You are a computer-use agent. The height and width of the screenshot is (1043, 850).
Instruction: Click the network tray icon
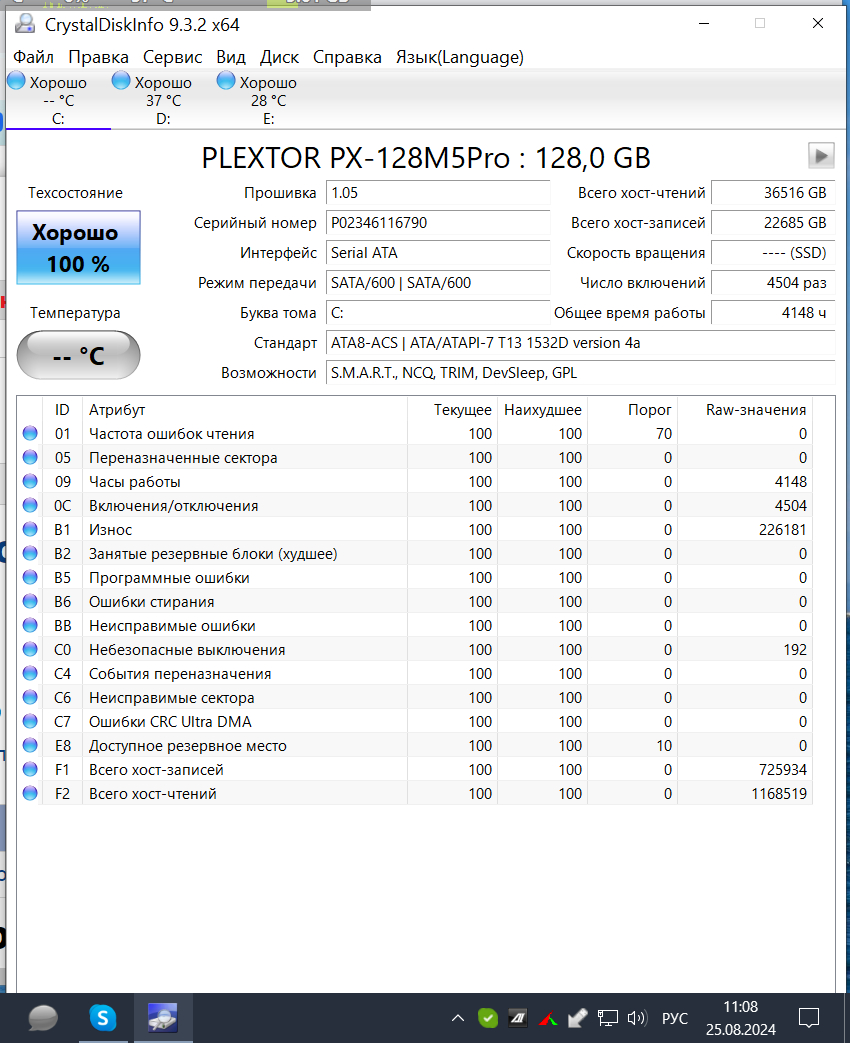point(607,1018)
